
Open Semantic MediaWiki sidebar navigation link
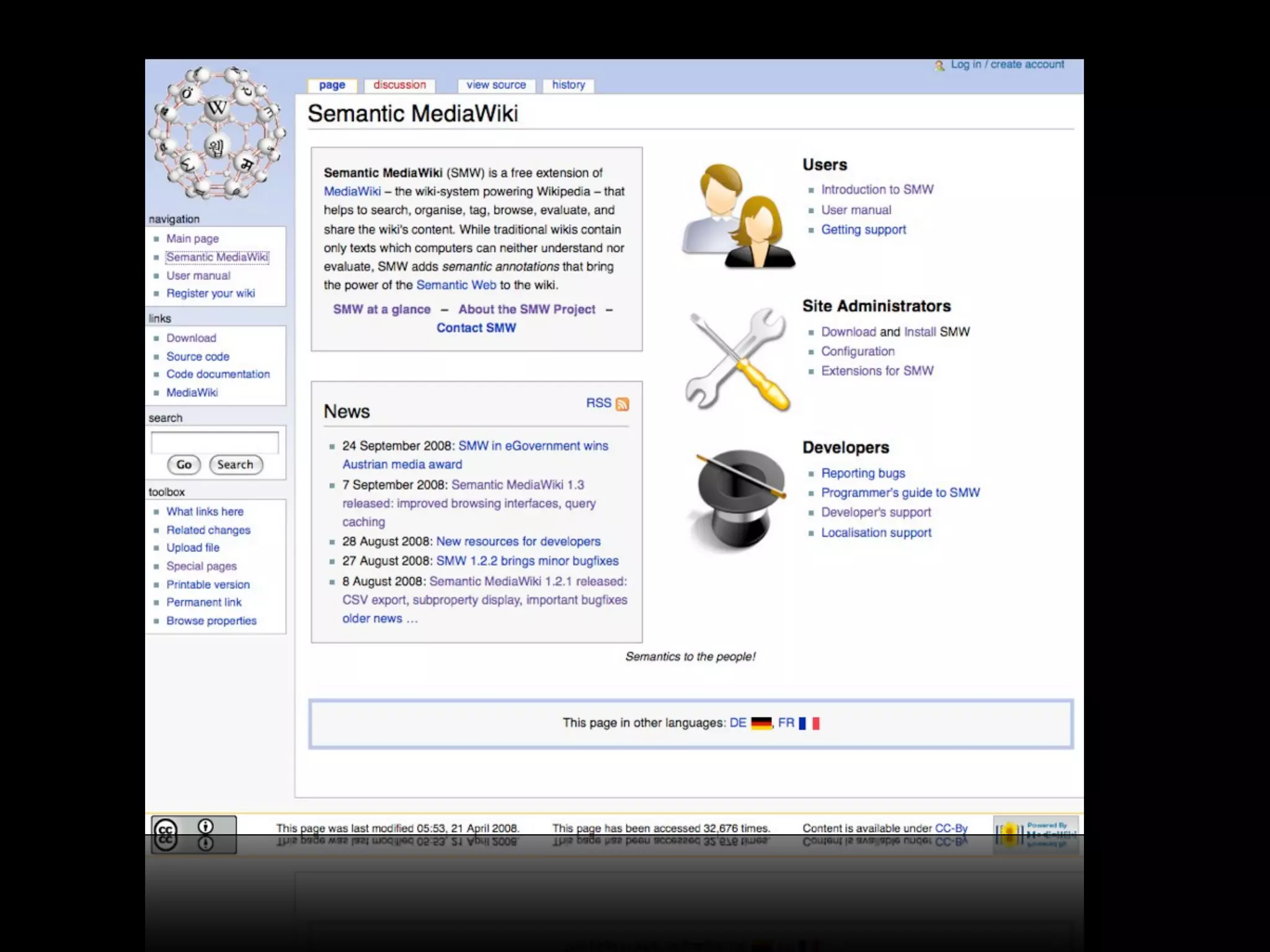(x=217, y=257)
